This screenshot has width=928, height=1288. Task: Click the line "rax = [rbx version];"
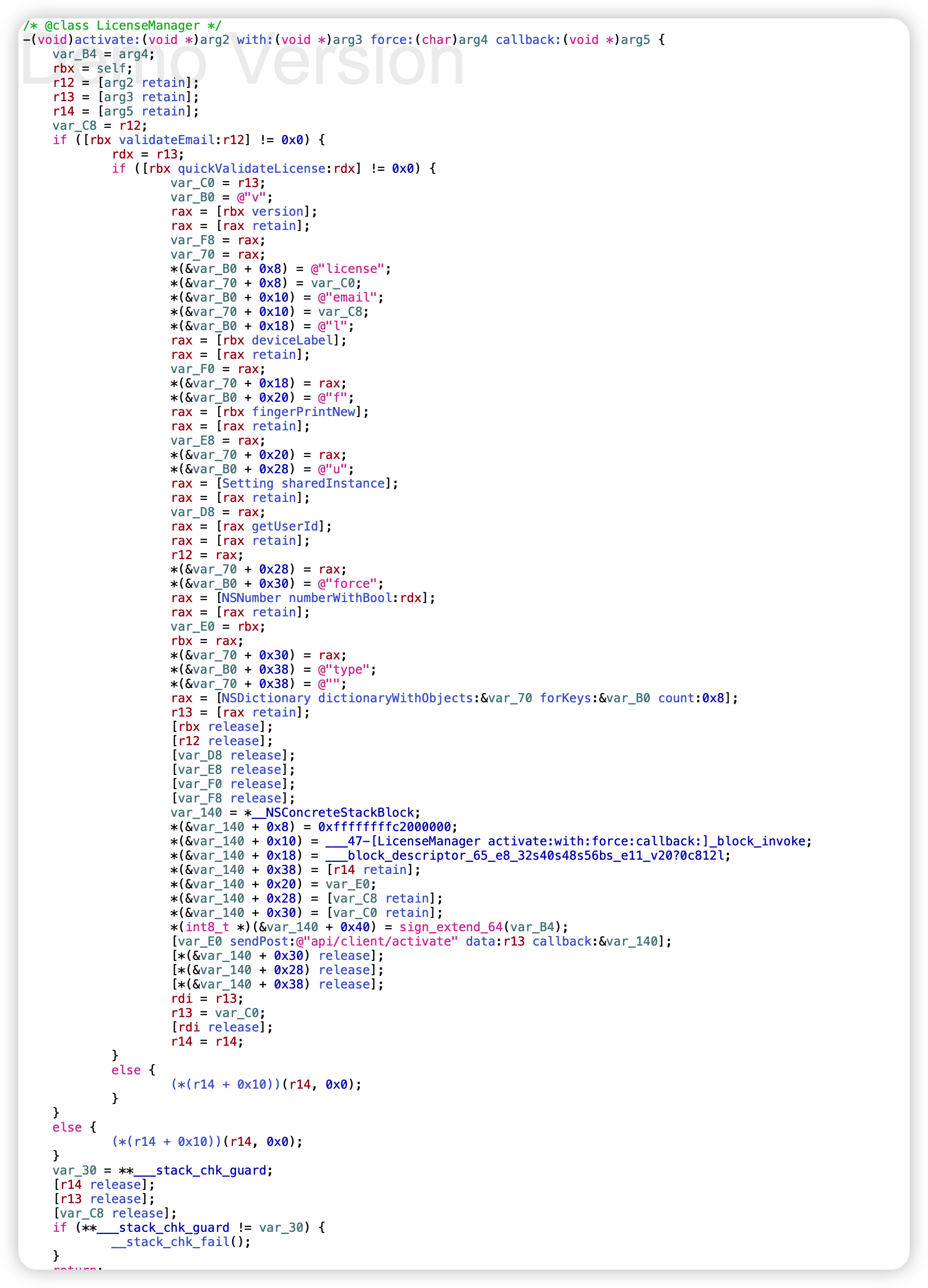(x=244, y=211)
